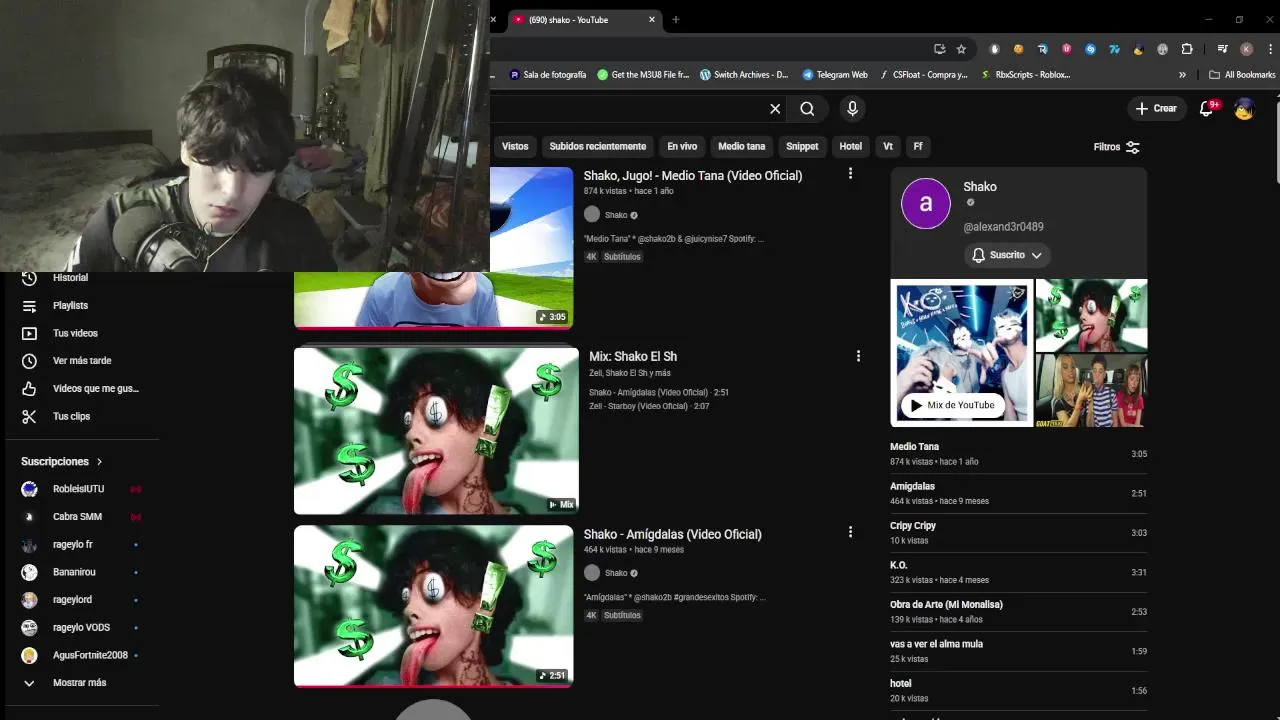Open options menu for Mix: Shako El Sh
1280x720 pixels.
click(858, 356)
